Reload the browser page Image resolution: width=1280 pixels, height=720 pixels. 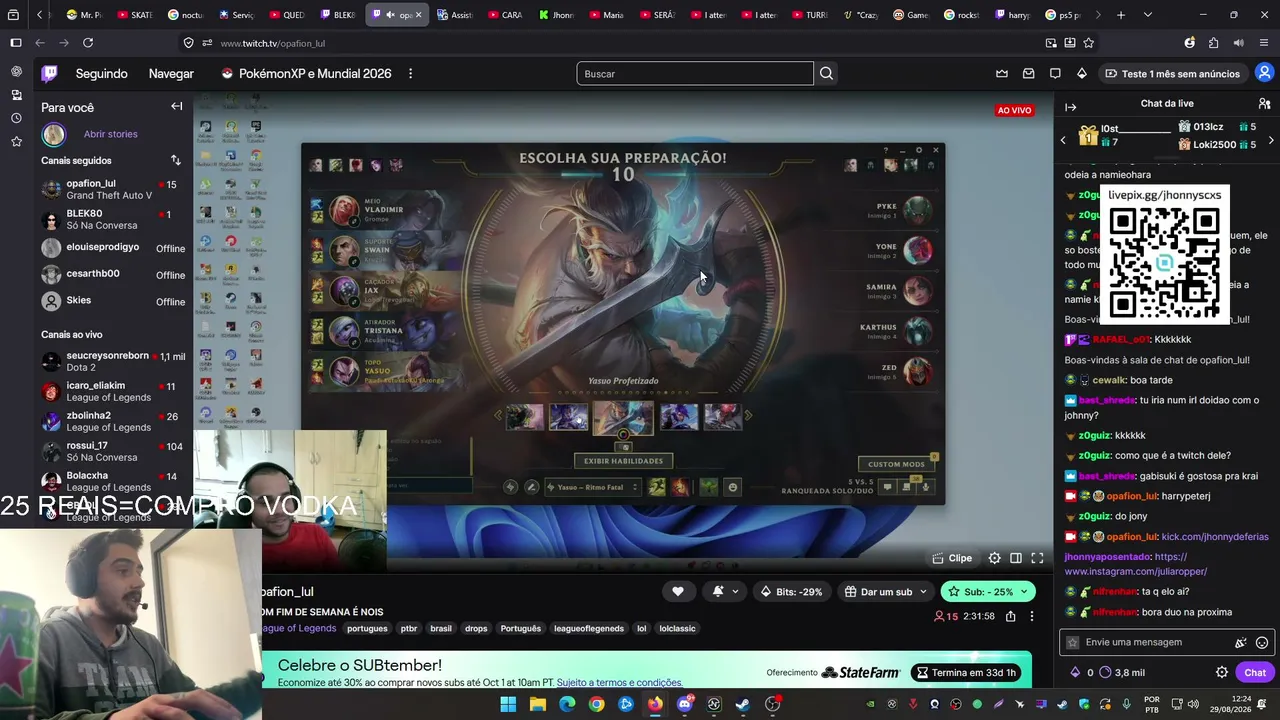click(88, 43)
